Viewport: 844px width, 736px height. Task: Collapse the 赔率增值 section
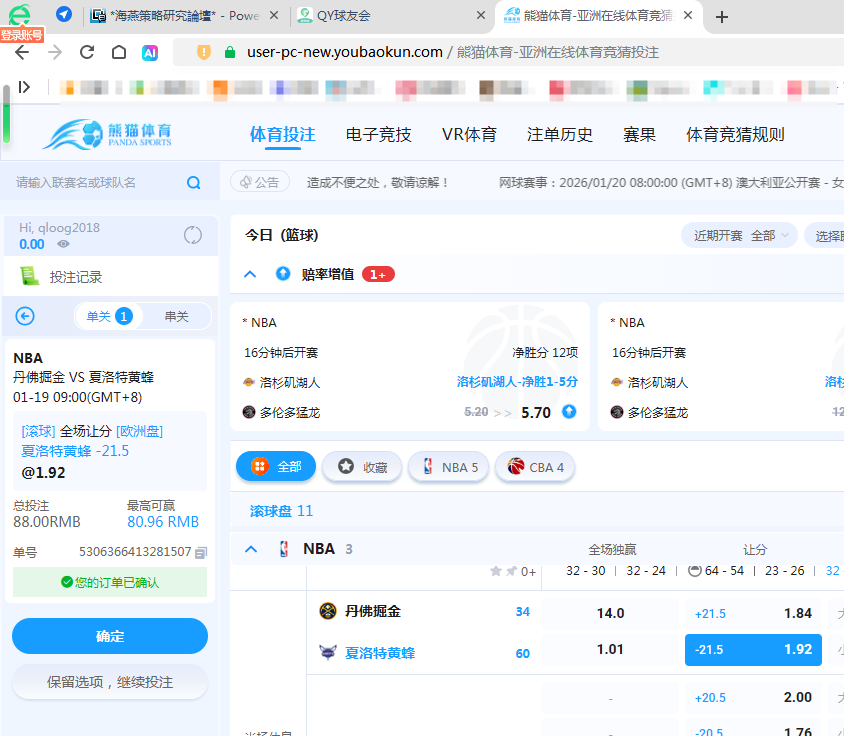click(x=251, y=274)
